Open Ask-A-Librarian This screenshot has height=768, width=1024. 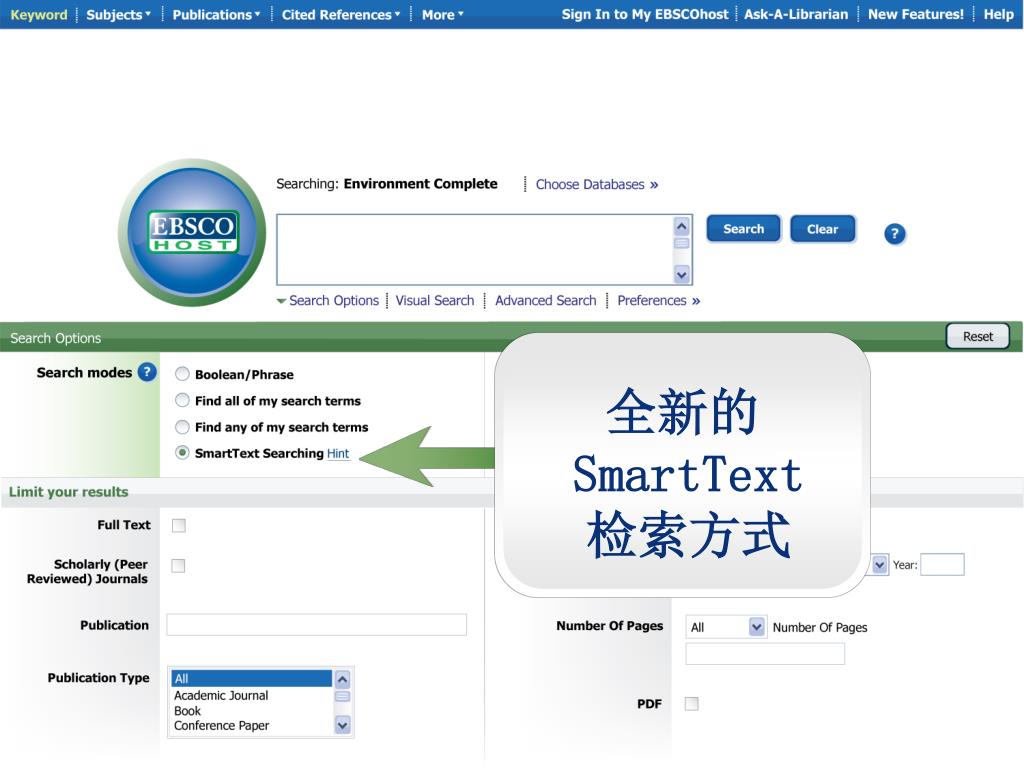[796, 14]
